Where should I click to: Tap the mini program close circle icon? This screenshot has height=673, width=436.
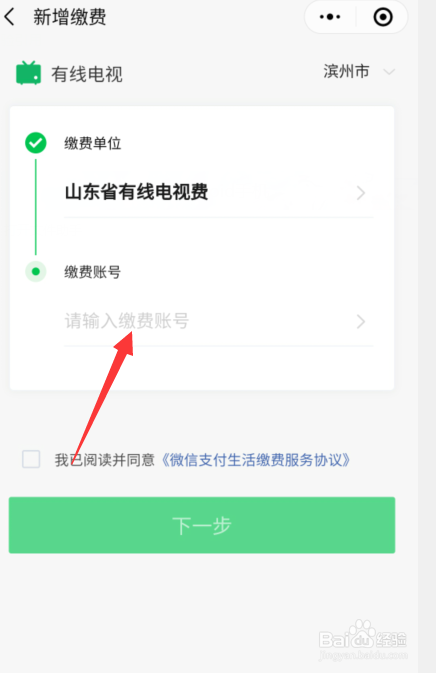pos(383,17)
